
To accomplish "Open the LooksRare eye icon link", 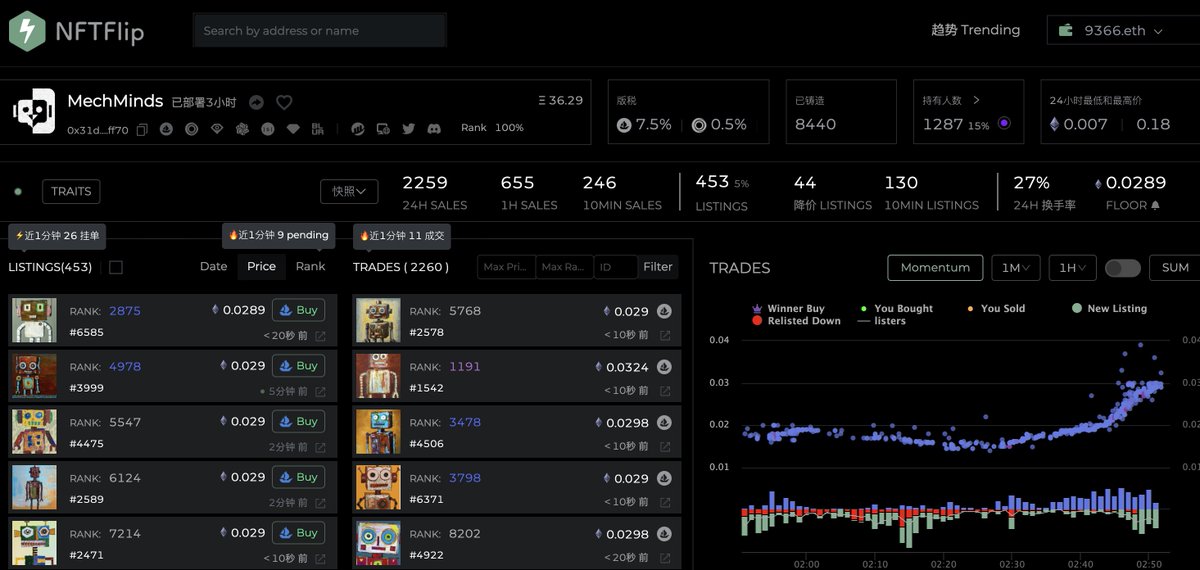I will [217, 129].
